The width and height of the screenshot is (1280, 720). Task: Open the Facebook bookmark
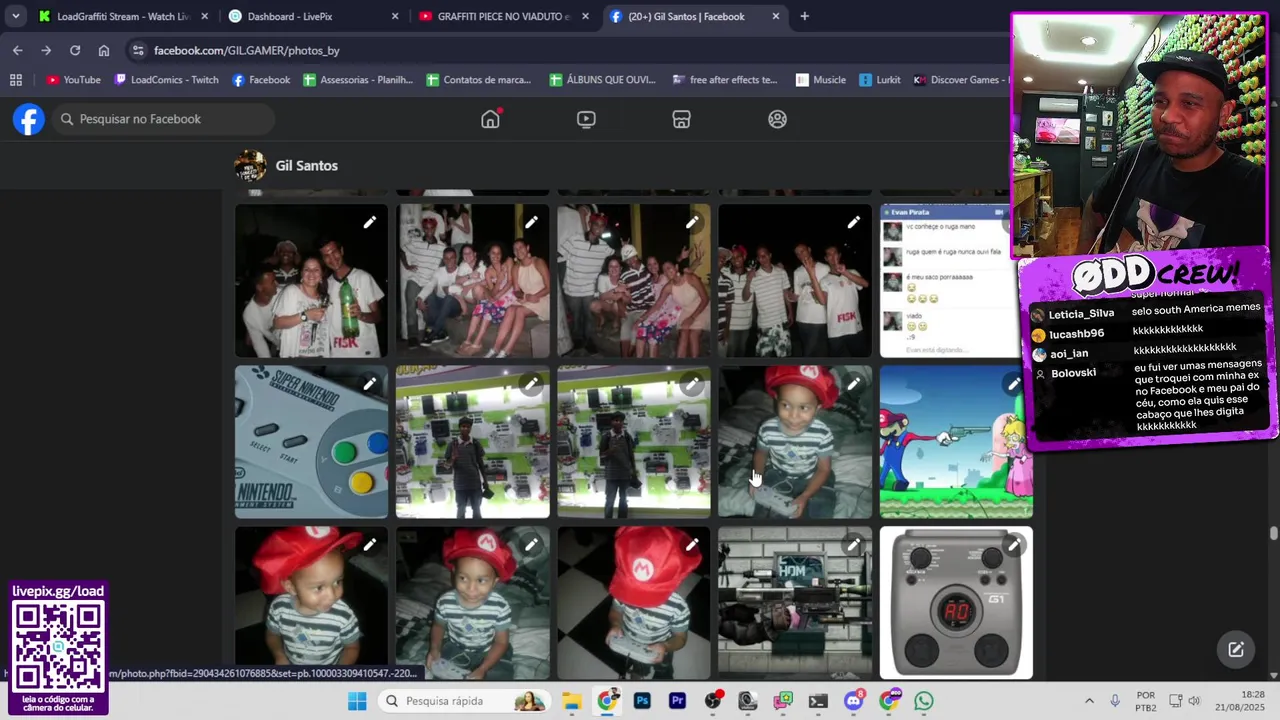point(260,80)
